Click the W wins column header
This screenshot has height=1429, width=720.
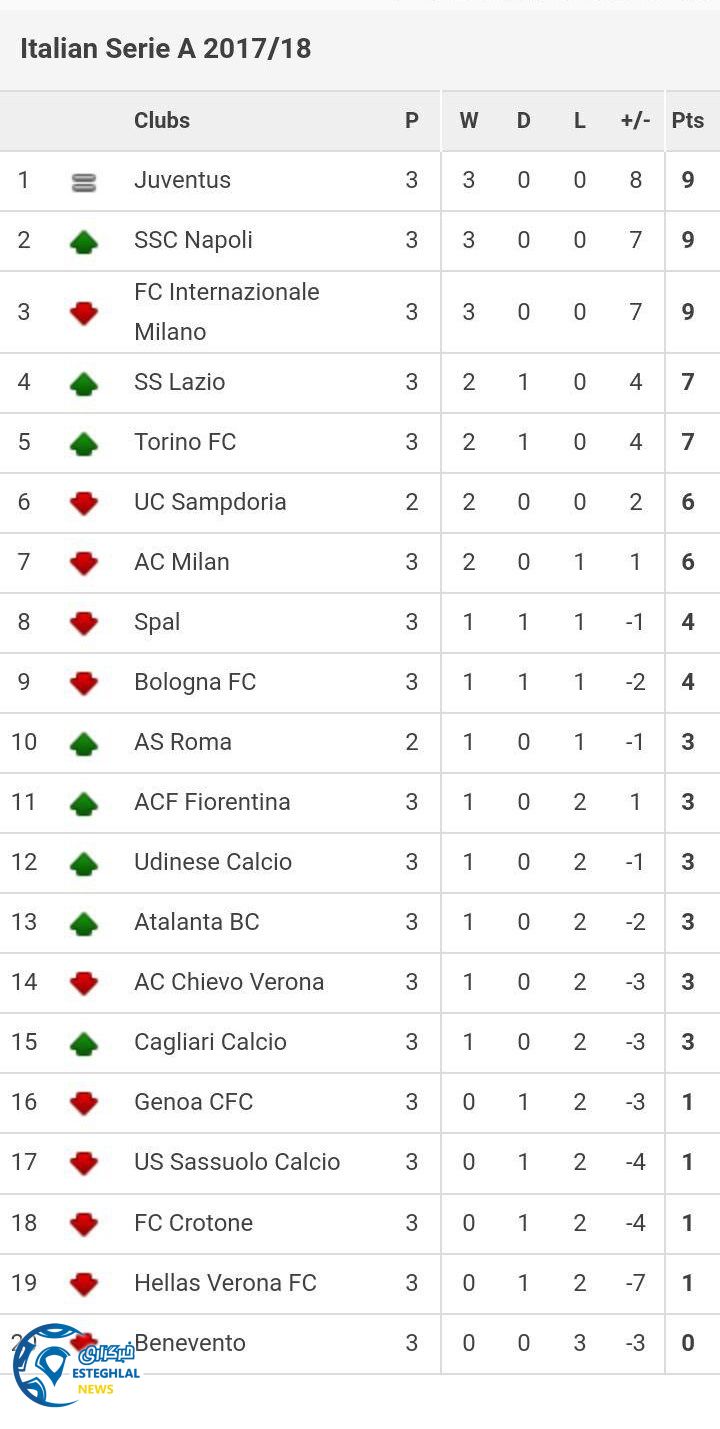tap(469, 121)
